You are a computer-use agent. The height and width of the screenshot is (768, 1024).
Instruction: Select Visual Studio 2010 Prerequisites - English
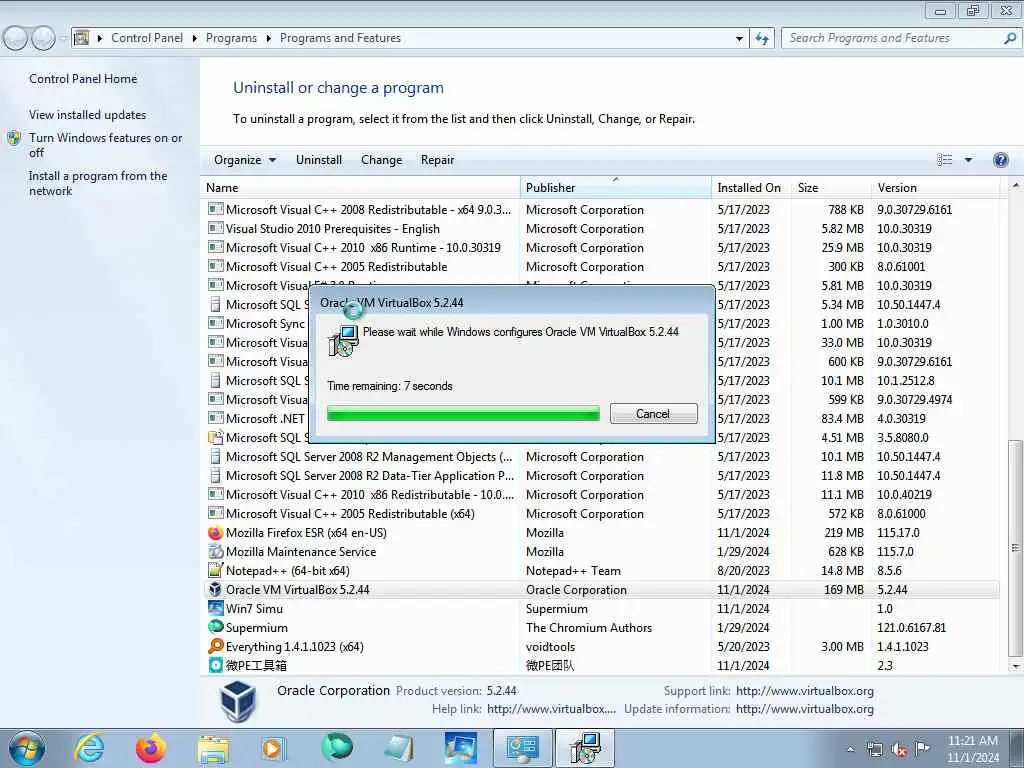[x=601, y=229]
